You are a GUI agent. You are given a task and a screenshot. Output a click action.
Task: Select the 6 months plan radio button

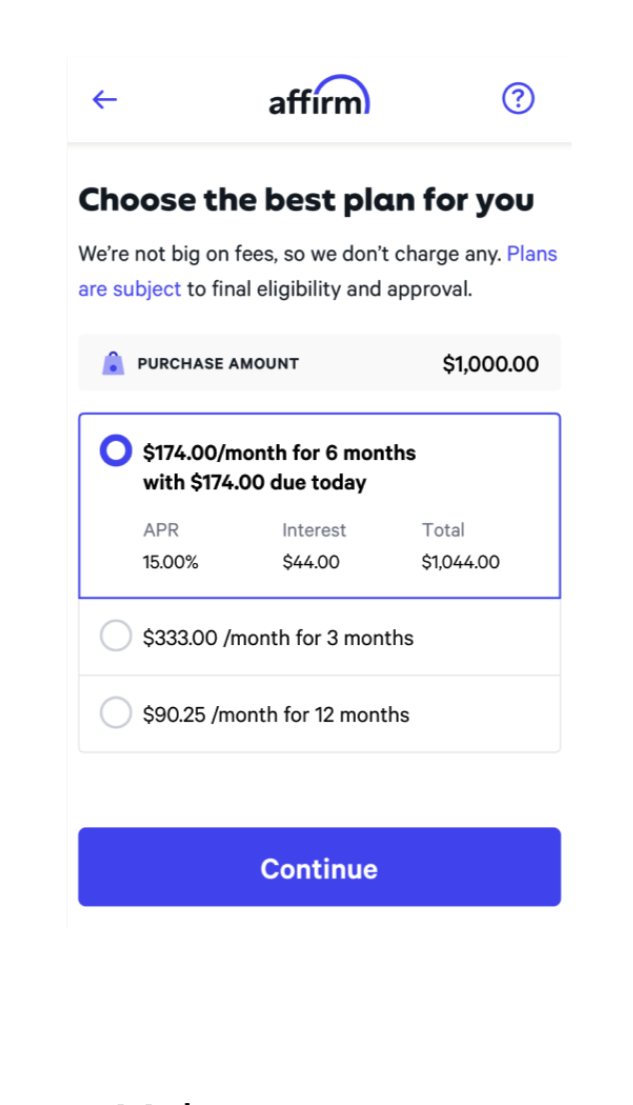pos(116,451)
